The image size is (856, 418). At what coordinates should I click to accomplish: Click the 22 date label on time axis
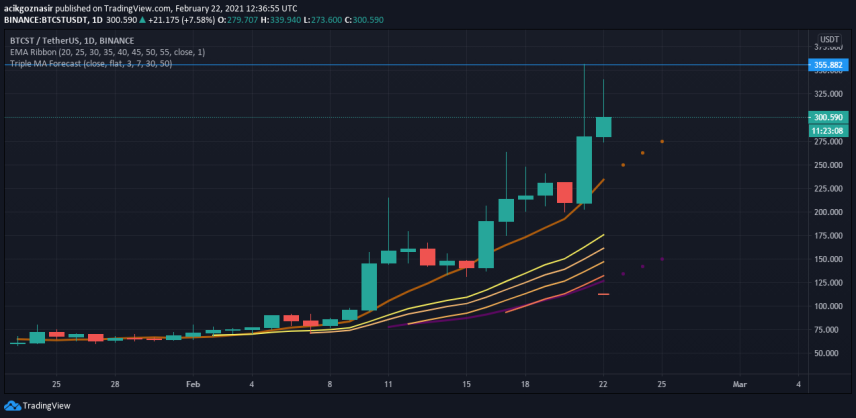coord(603,384)
